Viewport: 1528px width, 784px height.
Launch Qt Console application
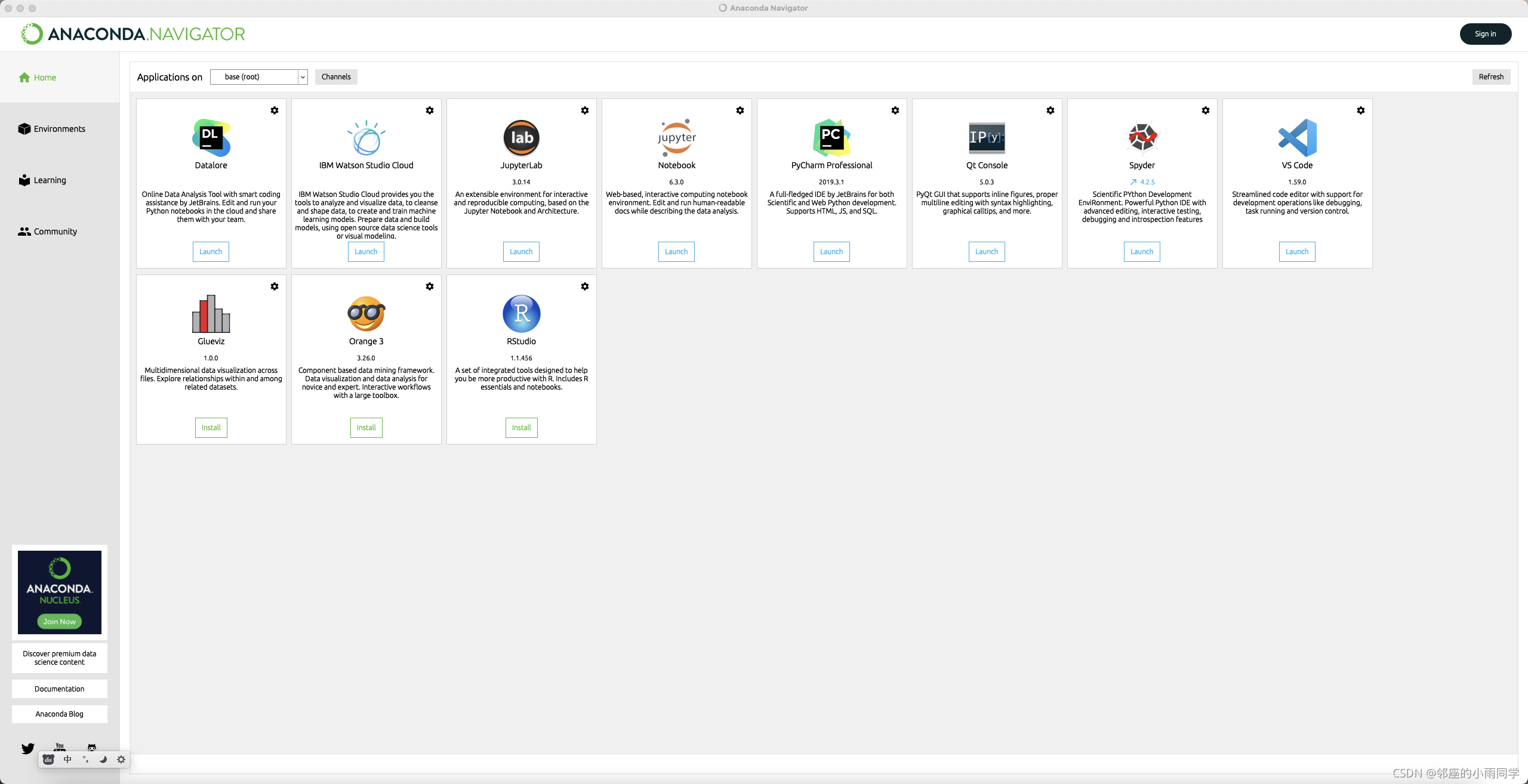pos(987,251)
